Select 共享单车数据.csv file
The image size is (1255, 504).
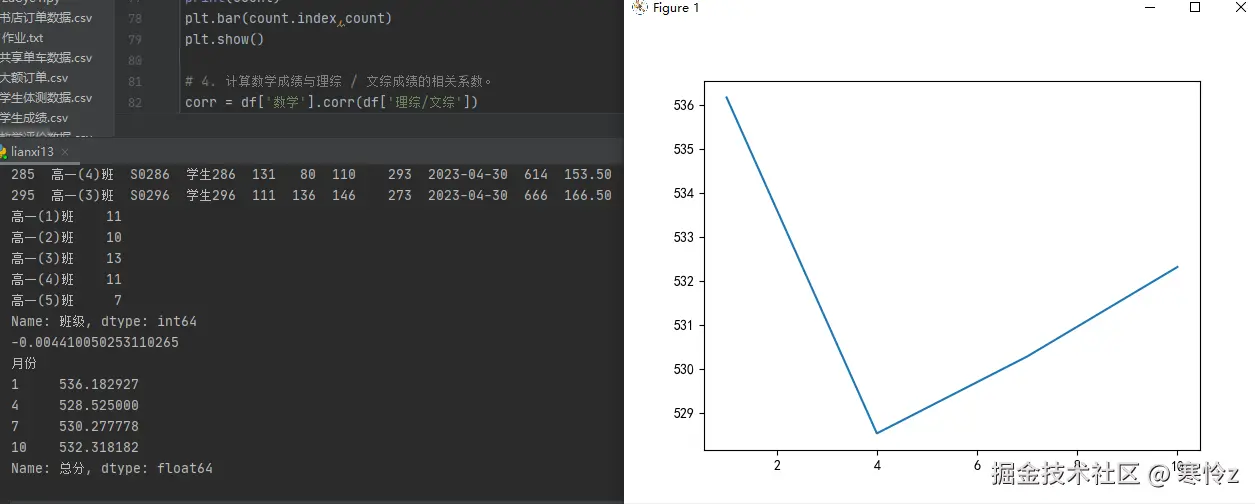coord(46,58)
